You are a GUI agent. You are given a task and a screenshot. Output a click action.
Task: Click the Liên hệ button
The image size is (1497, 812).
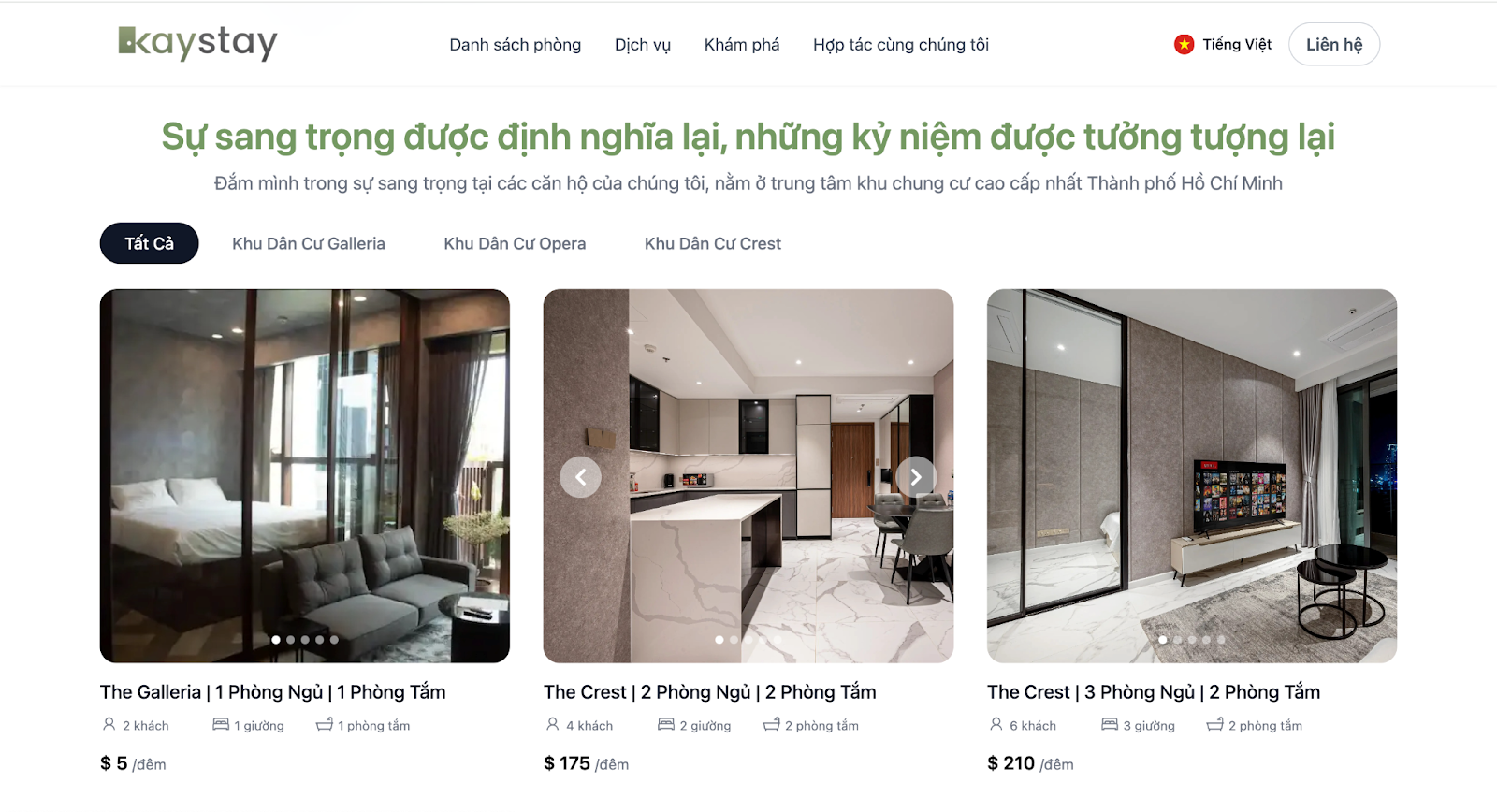pyautogui.click(x=1334, y=44)
